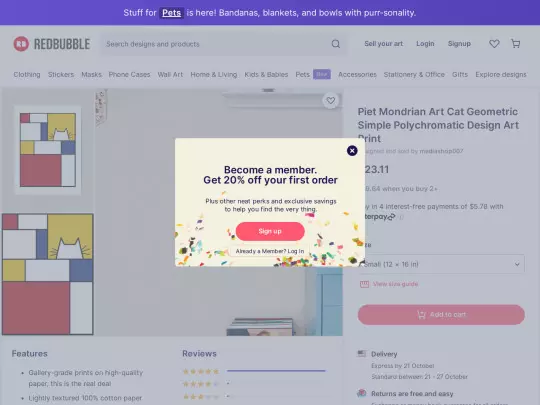Viewport: 540px width, 405px height.
Task: Click the search magnifier icon
Action: tap(336, 44)
